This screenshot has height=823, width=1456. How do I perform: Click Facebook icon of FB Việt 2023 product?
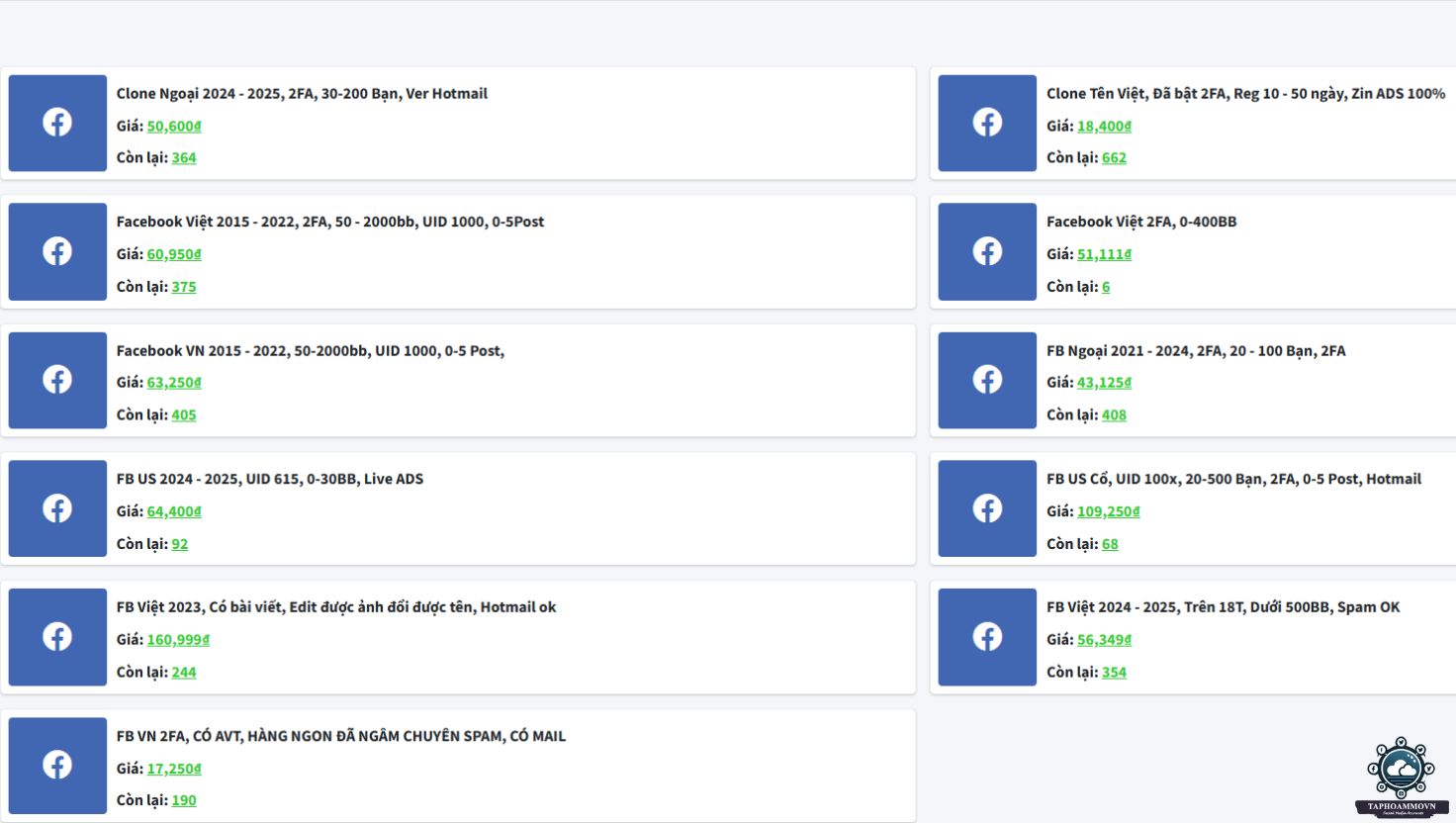pos(57,637)
